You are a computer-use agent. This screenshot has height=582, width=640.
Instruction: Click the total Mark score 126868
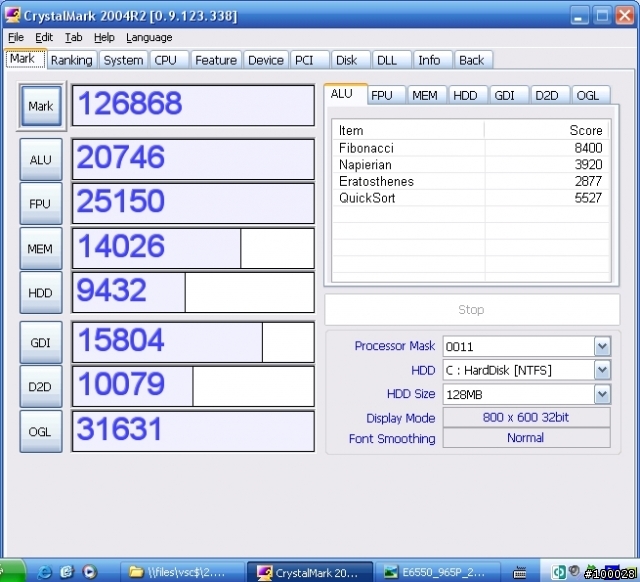click(193, 105)
